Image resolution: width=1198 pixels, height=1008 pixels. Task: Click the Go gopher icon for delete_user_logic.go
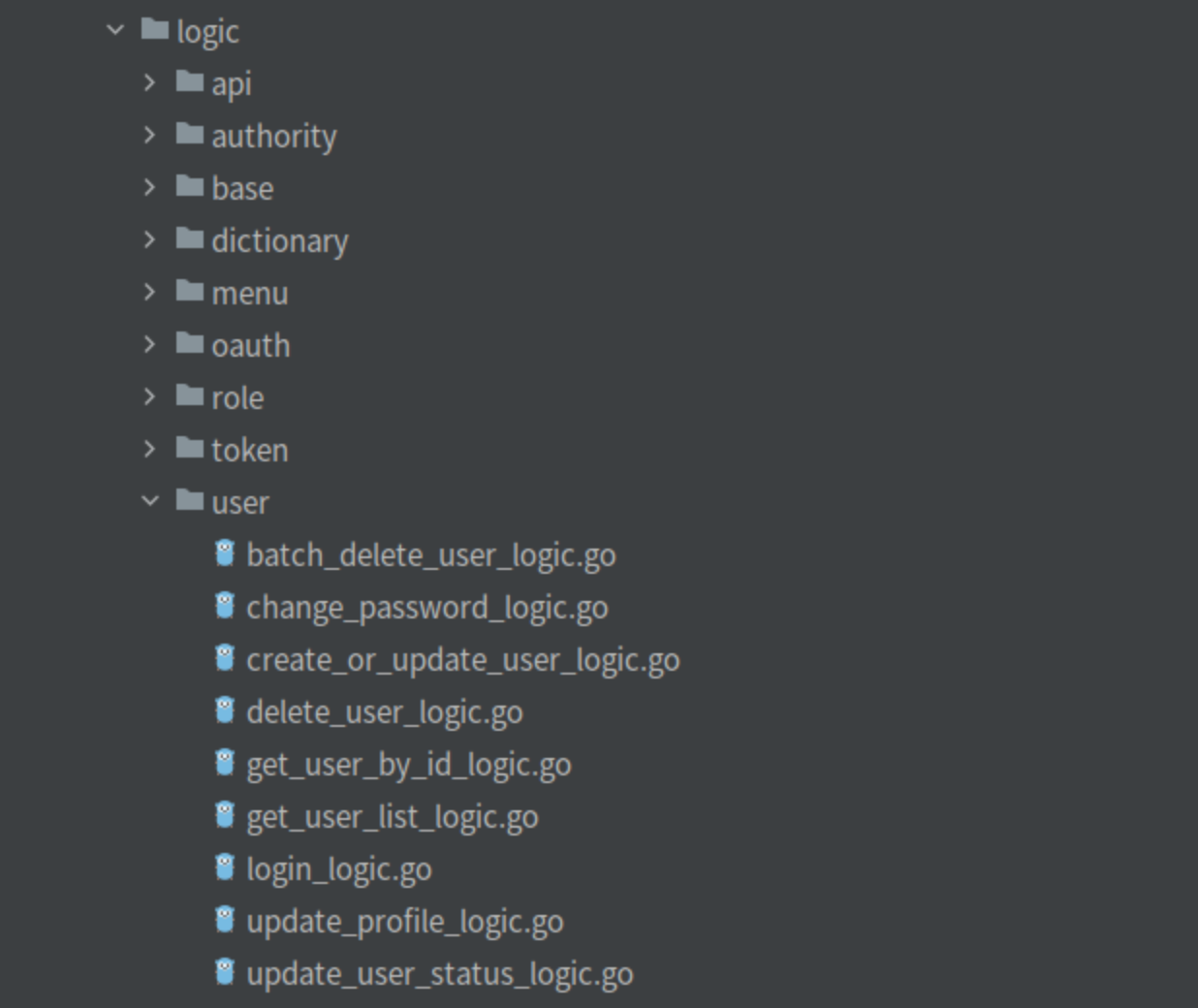coord(225,710)
